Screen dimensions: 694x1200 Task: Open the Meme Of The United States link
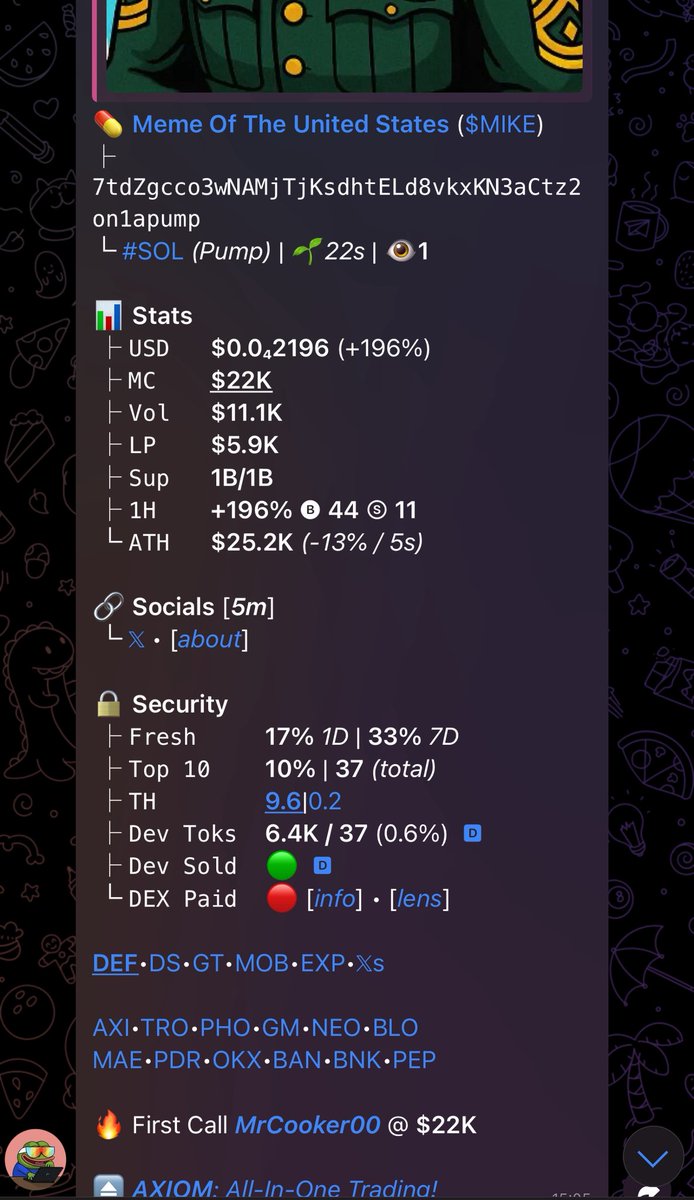[290, 124]
